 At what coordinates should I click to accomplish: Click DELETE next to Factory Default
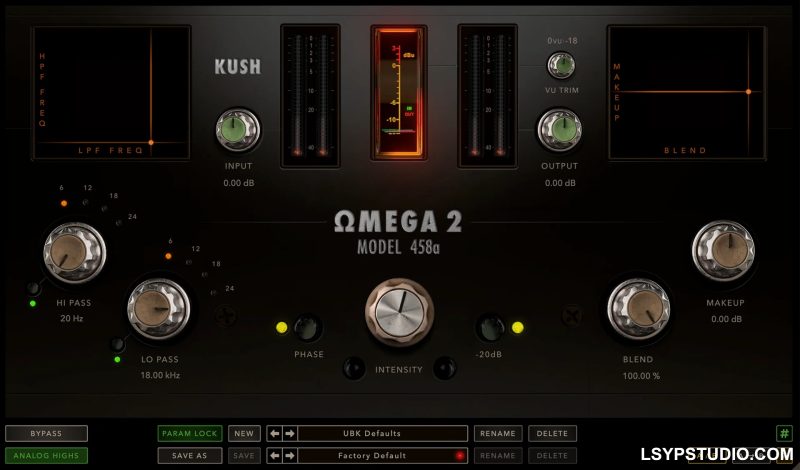552,455
